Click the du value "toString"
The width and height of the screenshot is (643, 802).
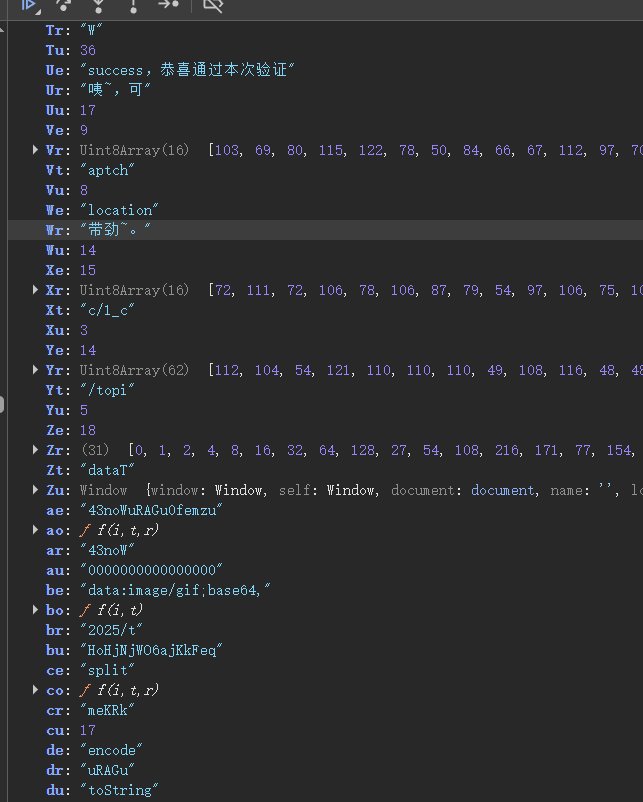(x=119, y=790)
